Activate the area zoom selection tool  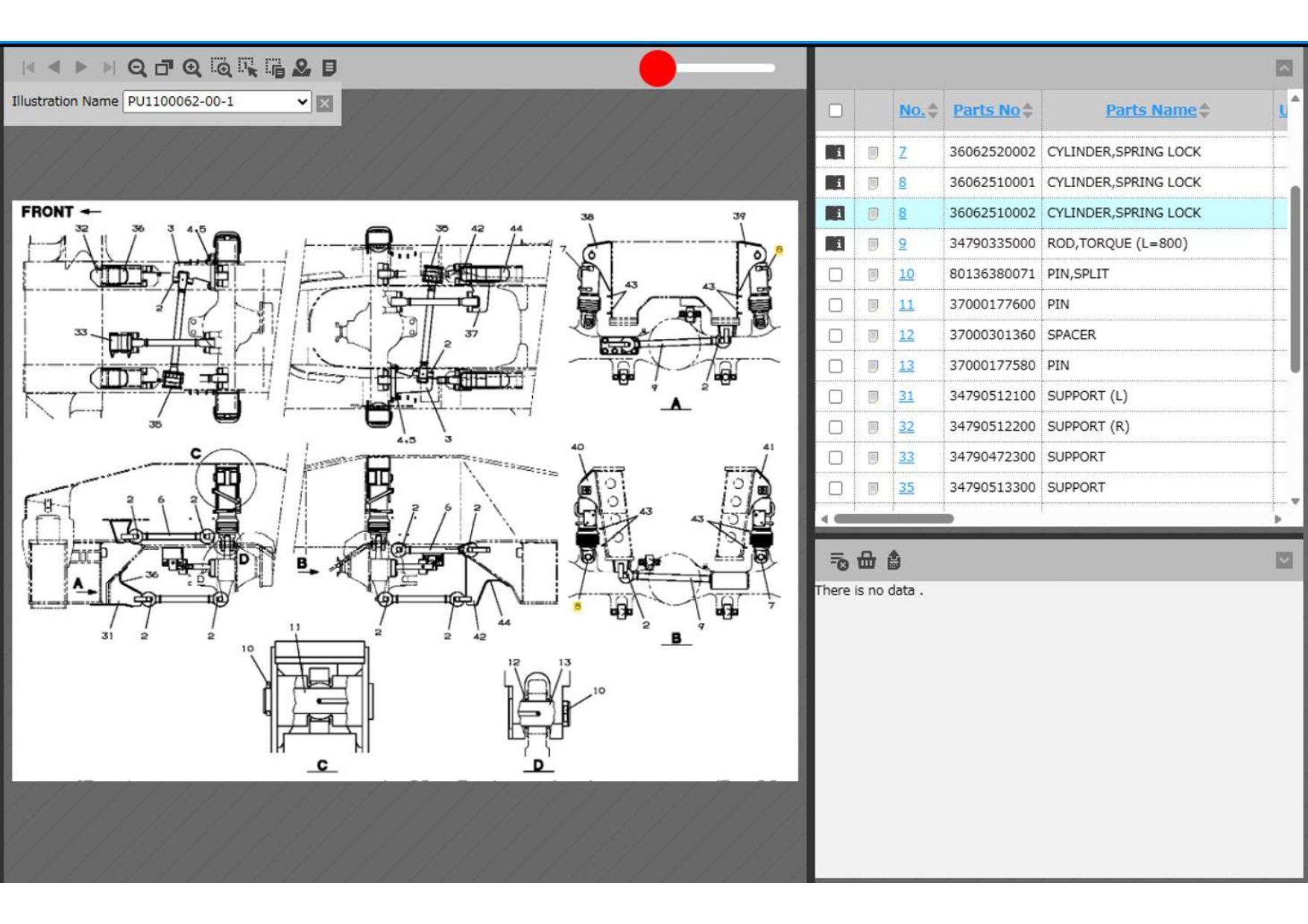click(x=221, y=68)
